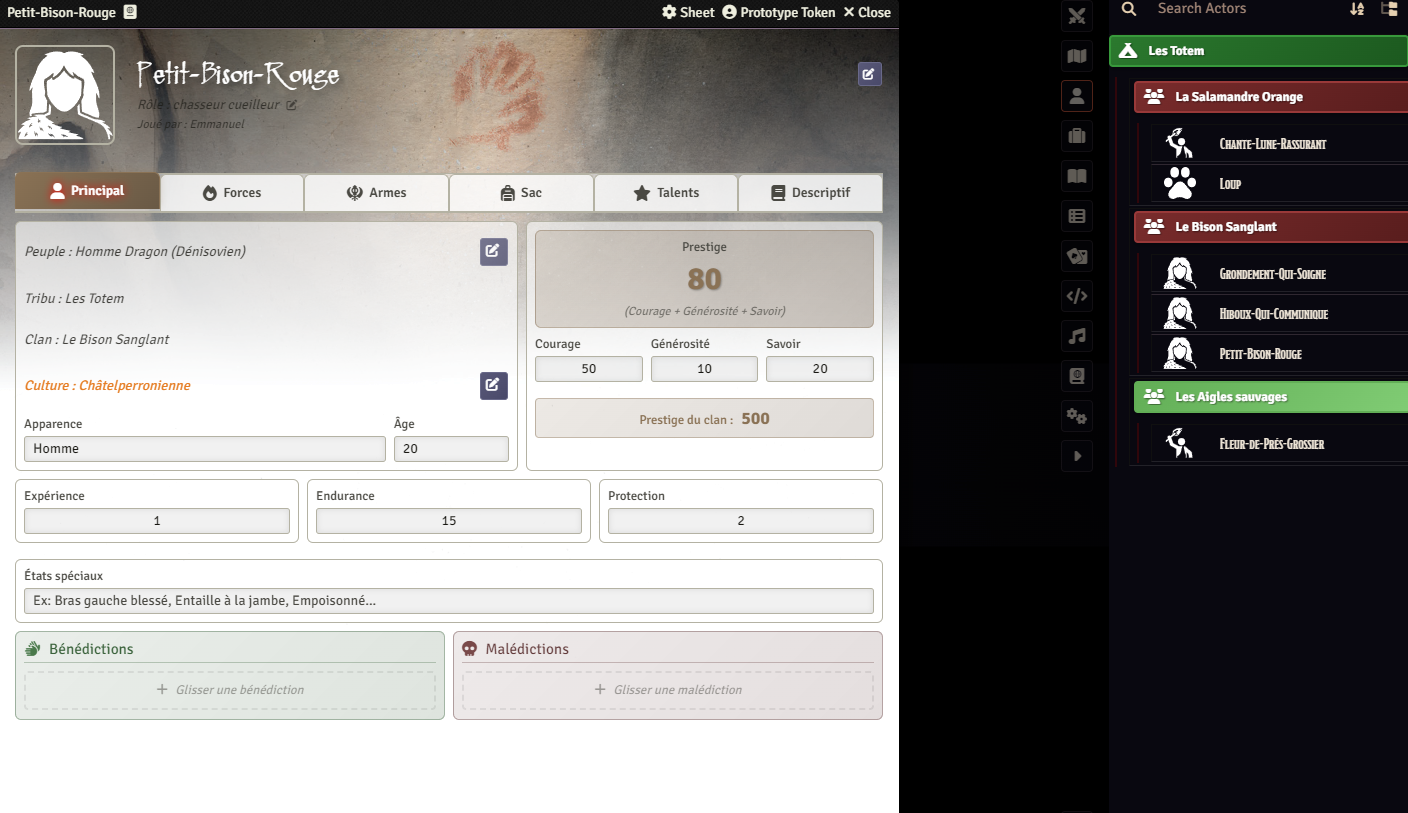Toggle actor sort order icon

[1357, 9]
